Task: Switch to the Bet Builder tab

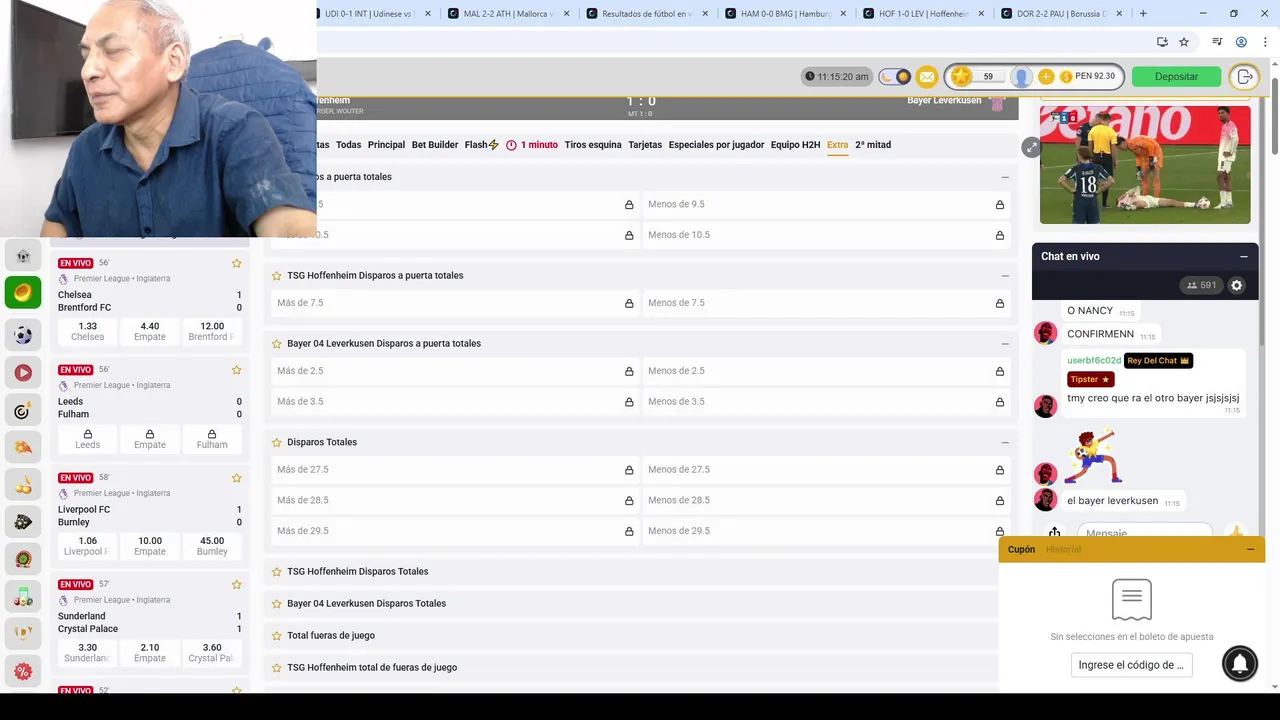Action: 435,145
